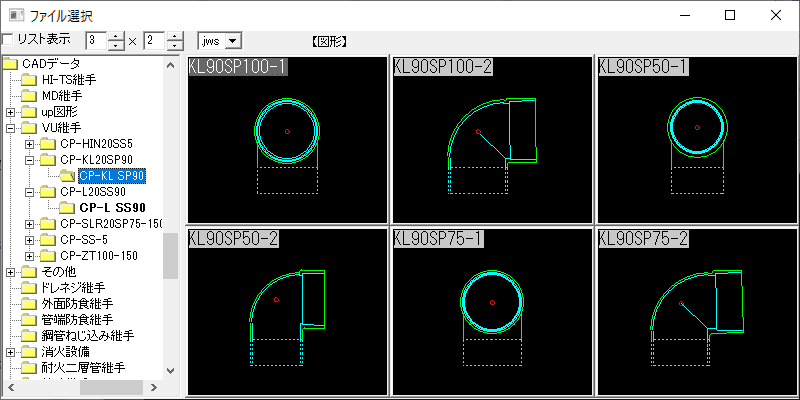Click the tree horizontal scroll-left arrow
Screen dimensions: 800x400
point(9,387)
